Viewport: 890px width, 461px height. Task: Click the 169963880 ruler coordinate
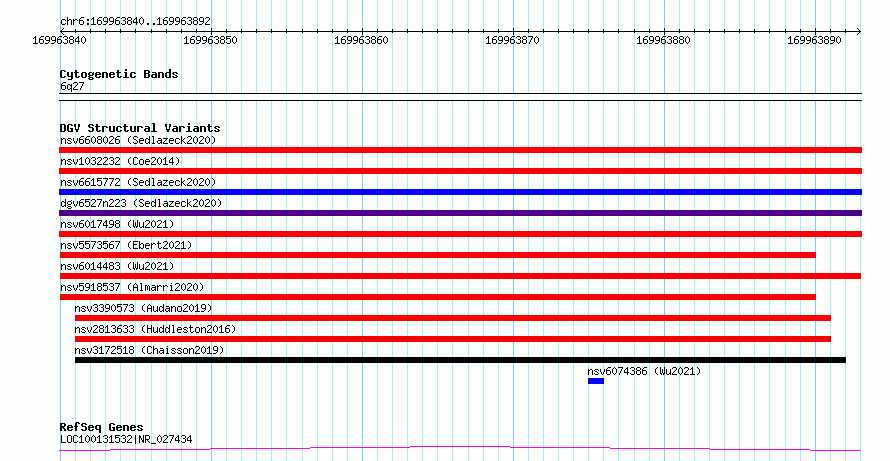[x=663, y=40]
